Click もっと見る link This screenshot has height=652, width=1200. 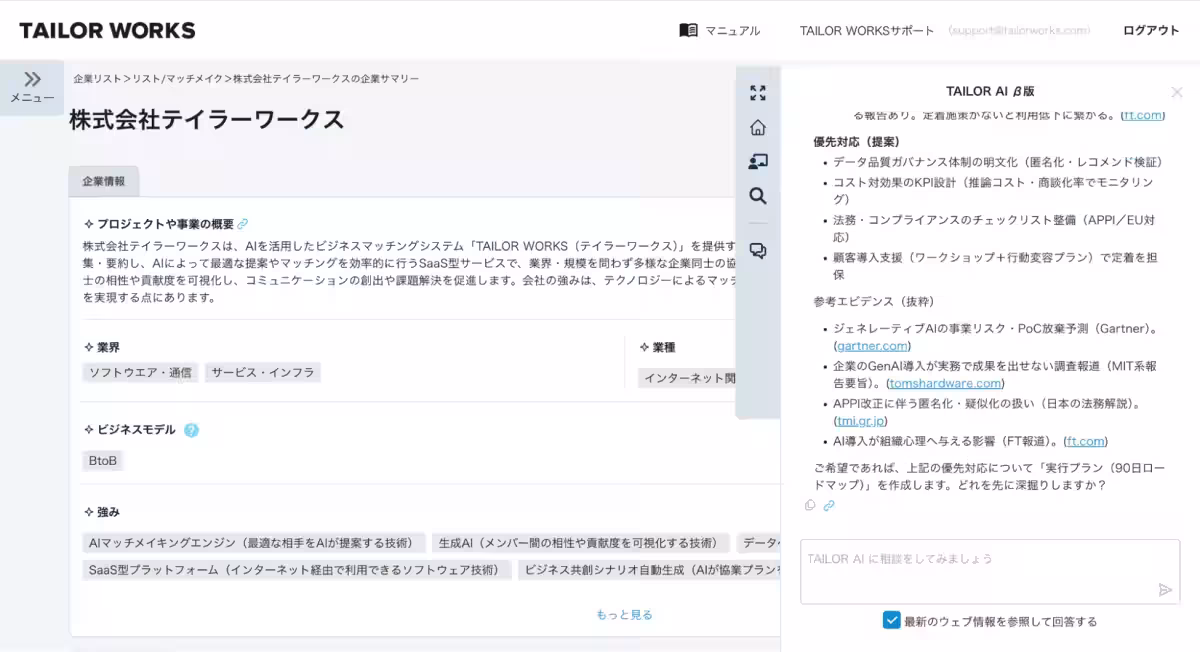point(624,615)
